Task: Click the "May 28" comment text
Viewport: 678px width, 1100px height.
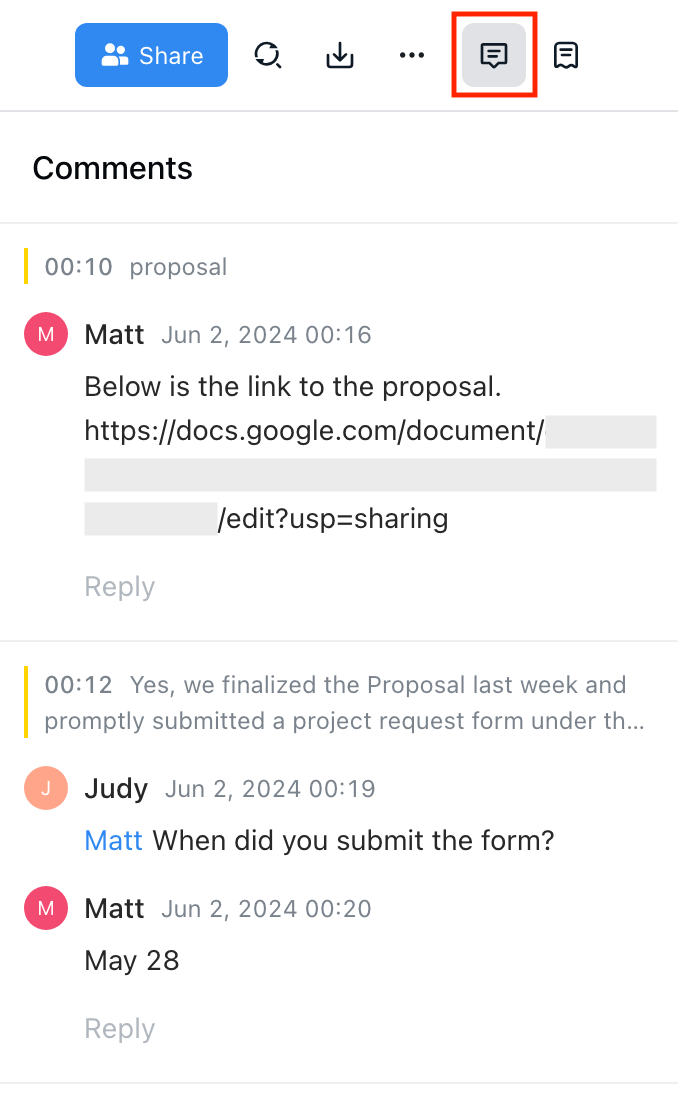Action: click(132, 961)
